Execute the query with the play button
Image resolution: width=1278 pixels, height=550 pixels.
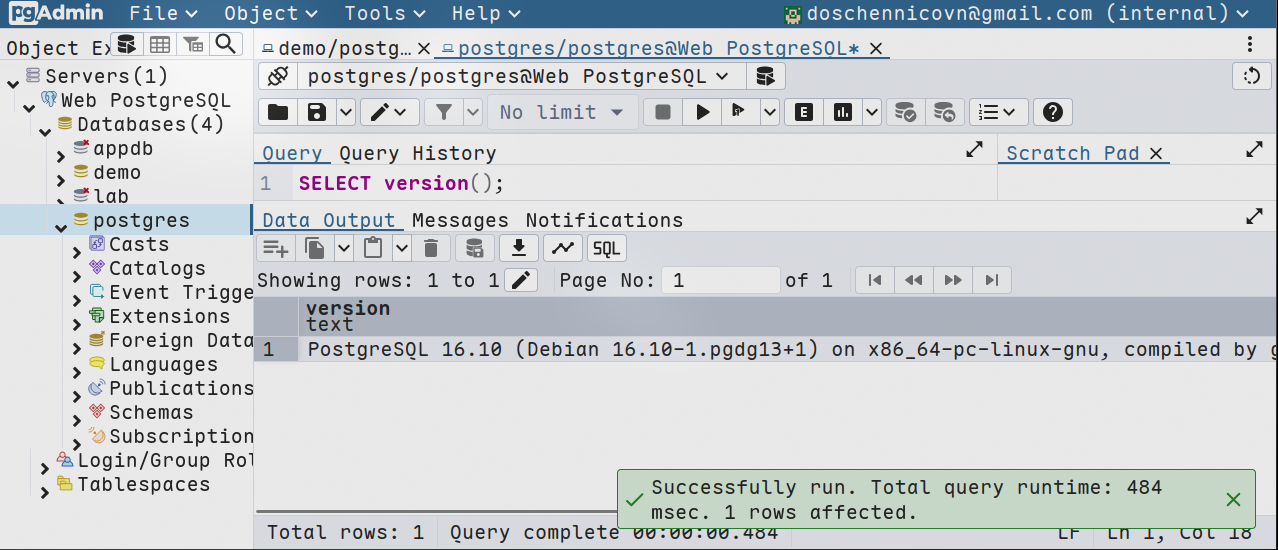point(703,112)
